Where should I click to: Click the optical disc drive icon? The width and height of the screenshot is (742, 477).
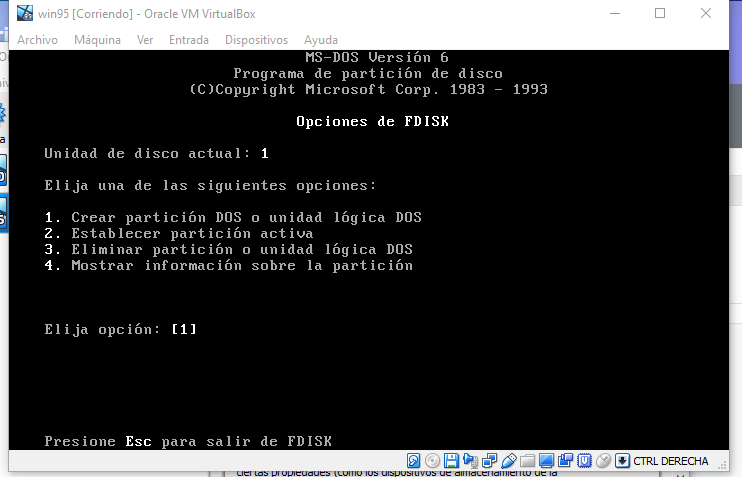432,460
